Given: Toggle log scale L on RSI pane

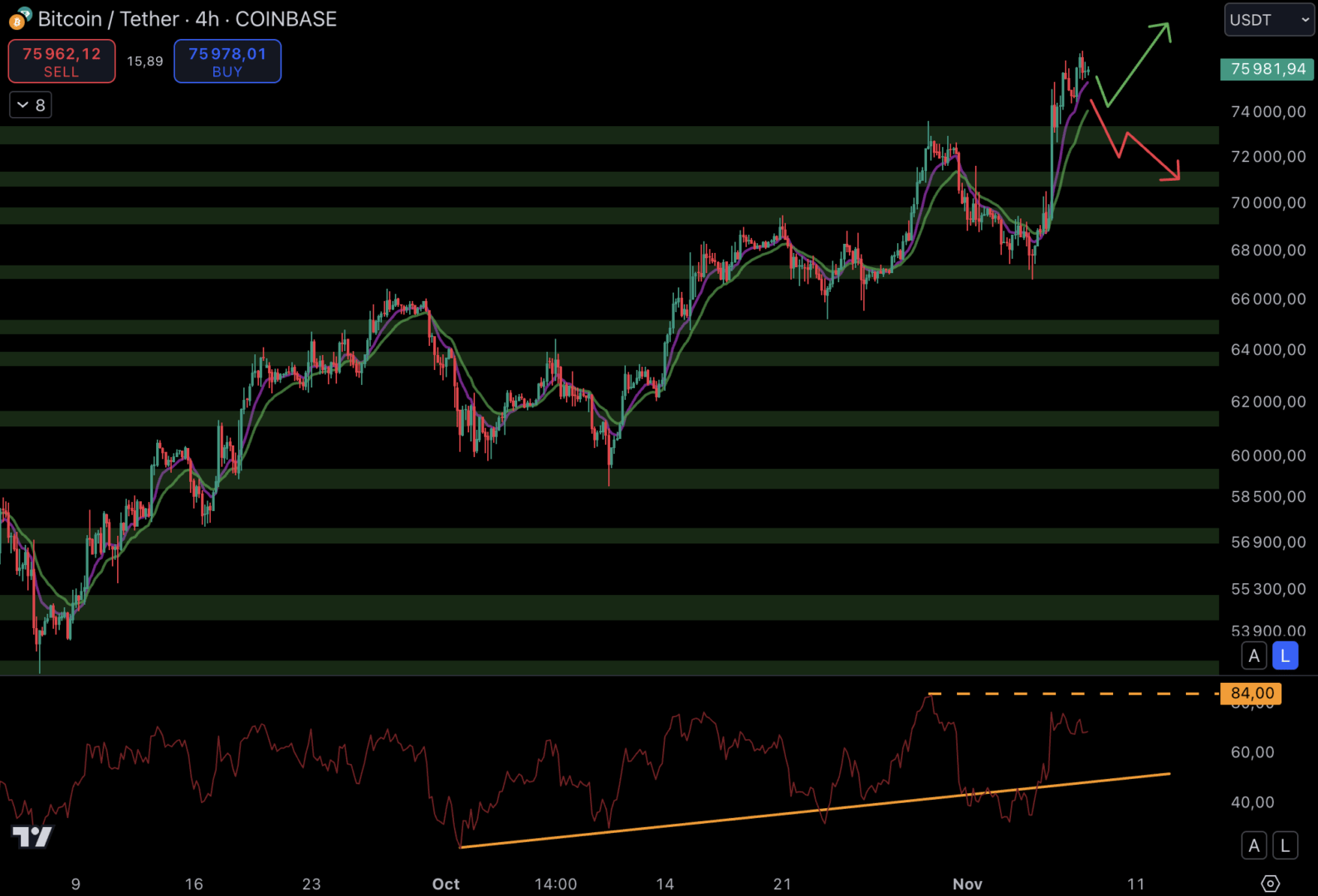Looking at the screenshot, I should click(x=1285, y=845).
